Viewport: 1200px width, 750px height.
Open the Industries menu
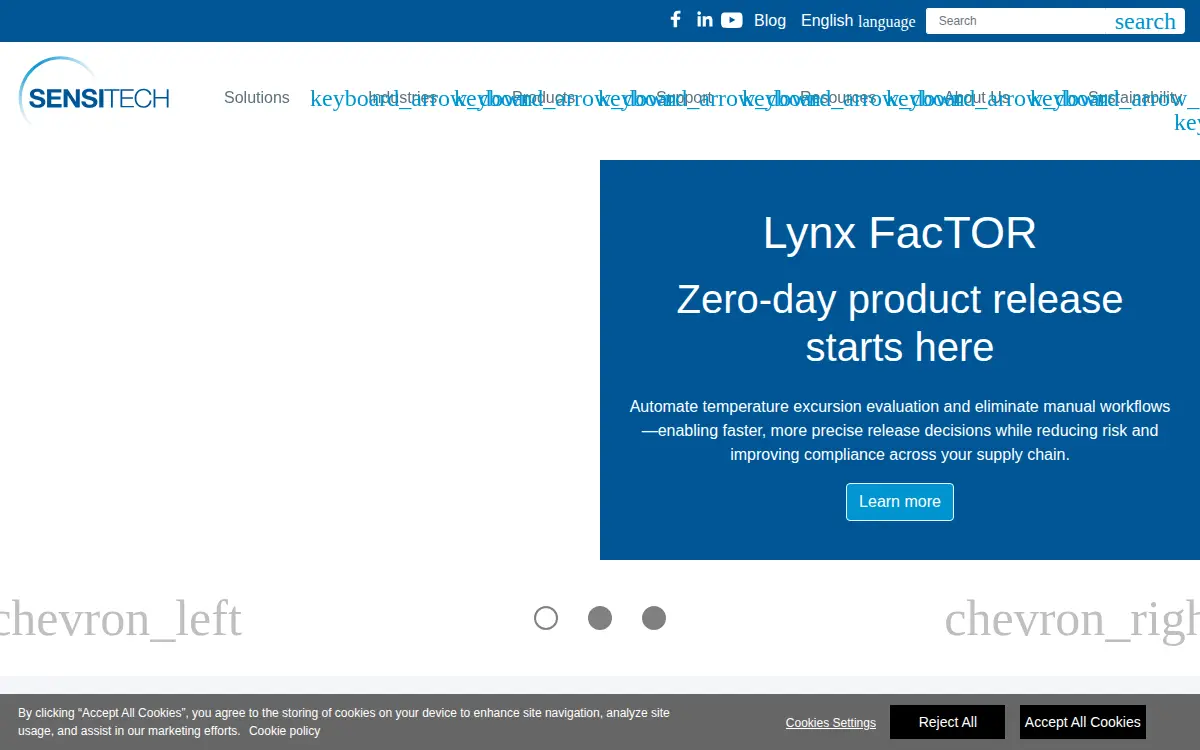click(403, 98)
